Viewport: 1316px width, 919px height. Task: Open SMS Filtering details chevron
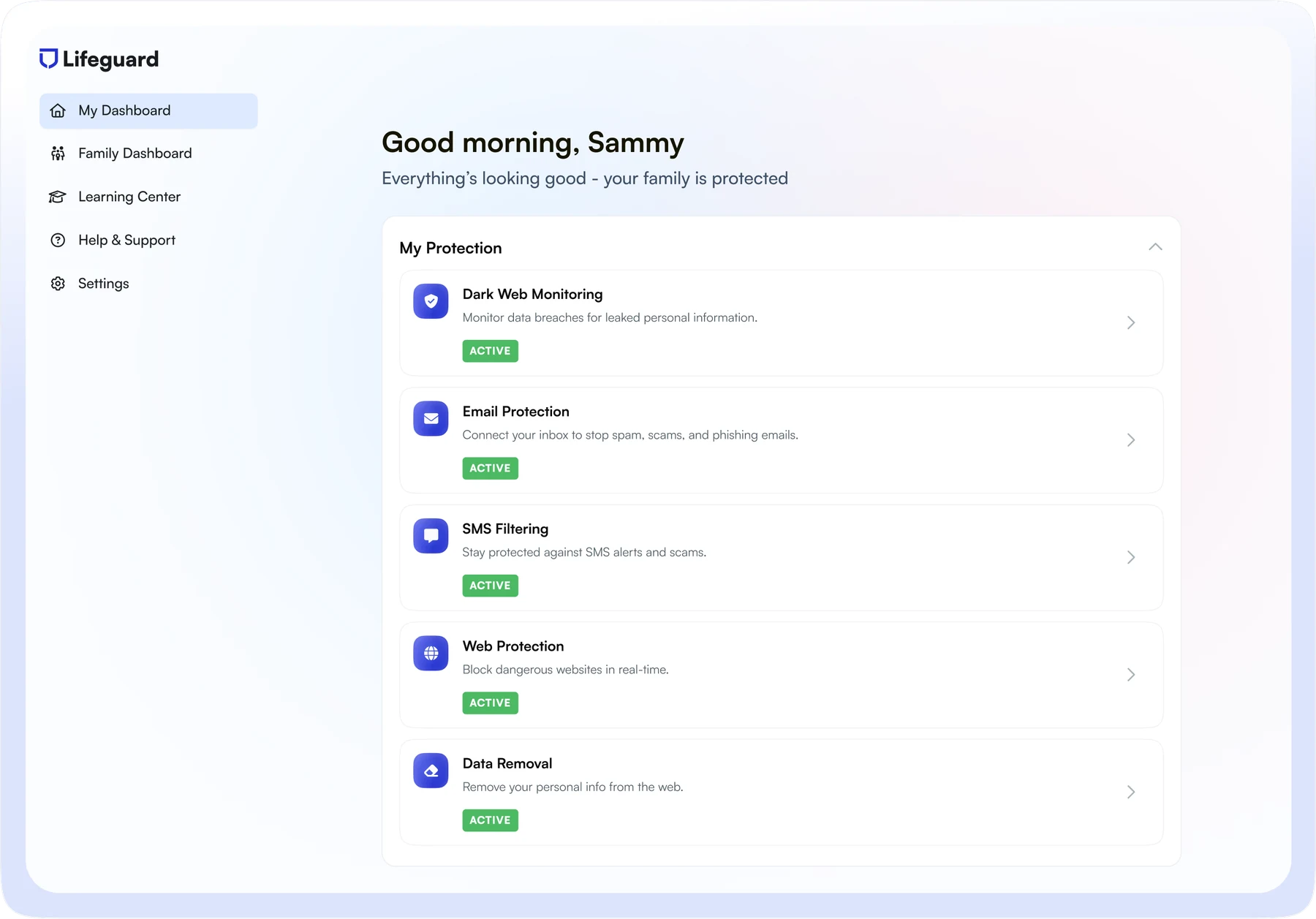point(1131,557)
